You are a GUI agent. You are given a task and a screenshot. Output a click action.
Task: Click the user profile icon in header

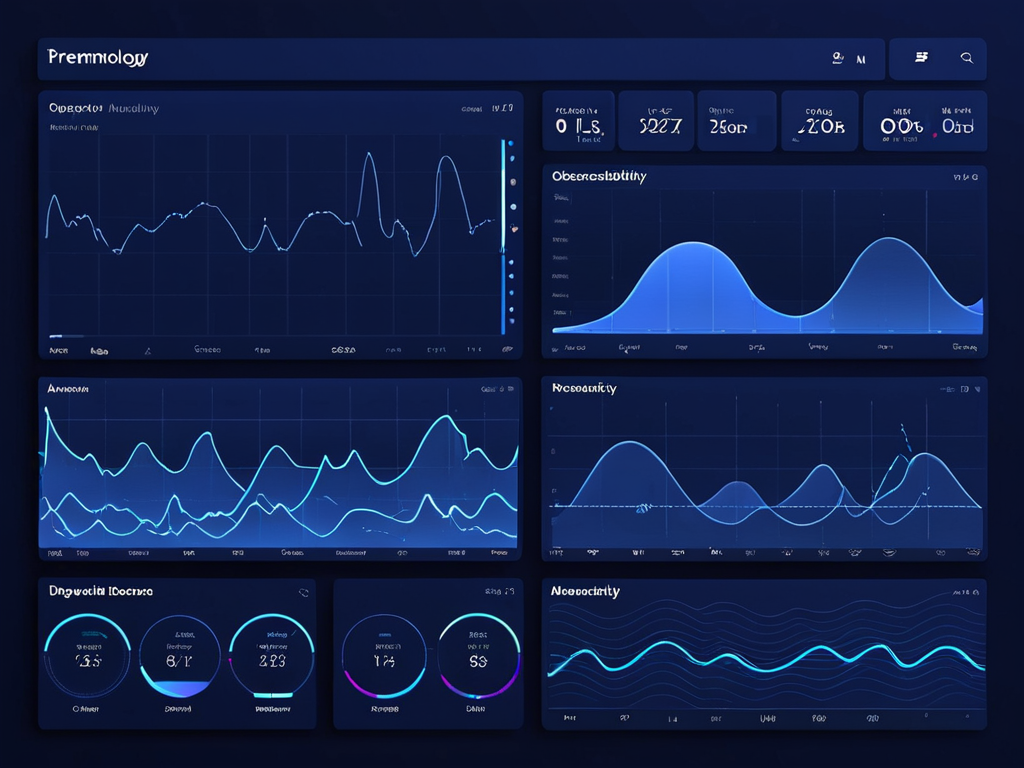[837, 58]
